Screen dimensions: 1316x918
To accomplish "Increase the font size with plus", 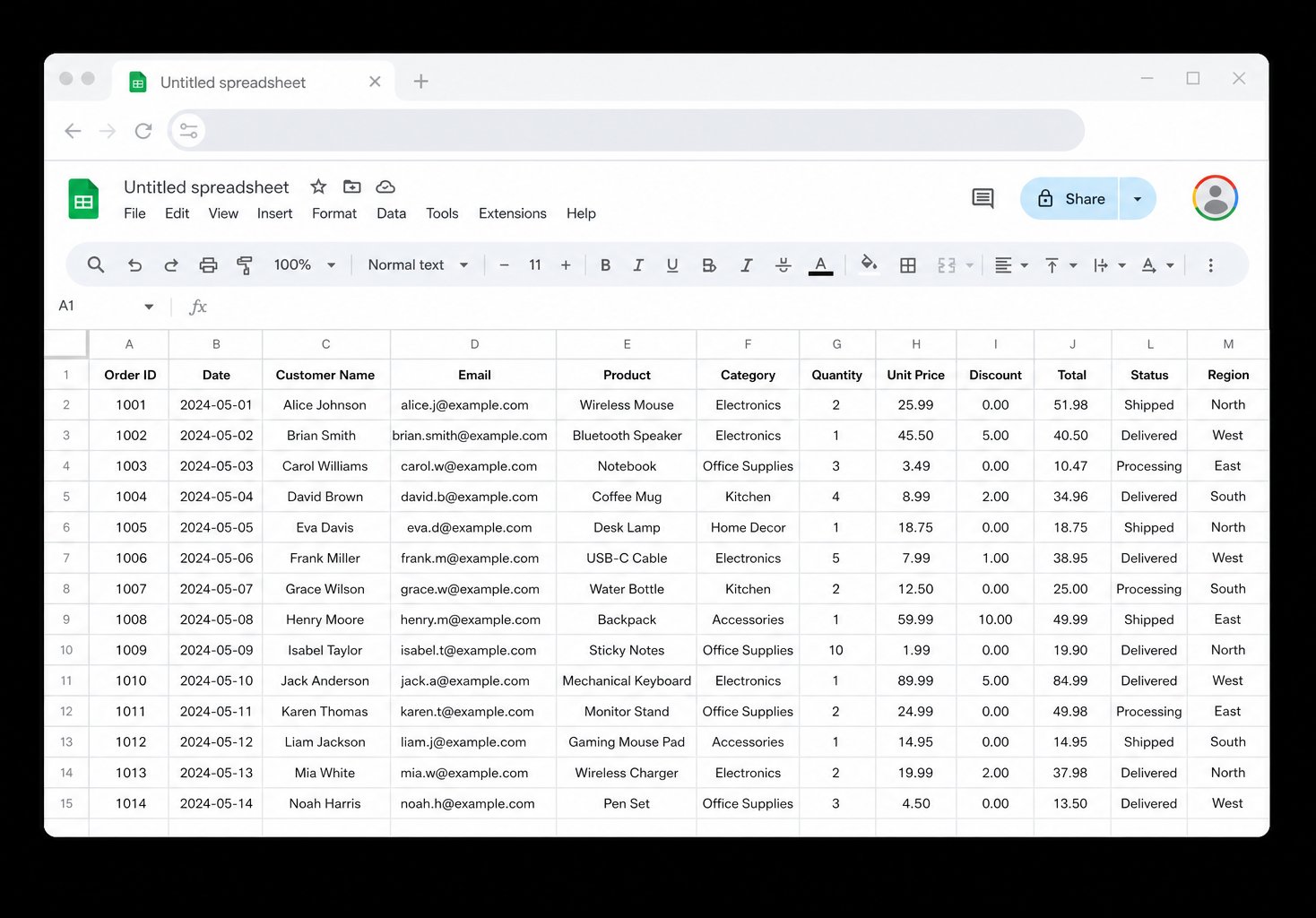I will [566, 264].
